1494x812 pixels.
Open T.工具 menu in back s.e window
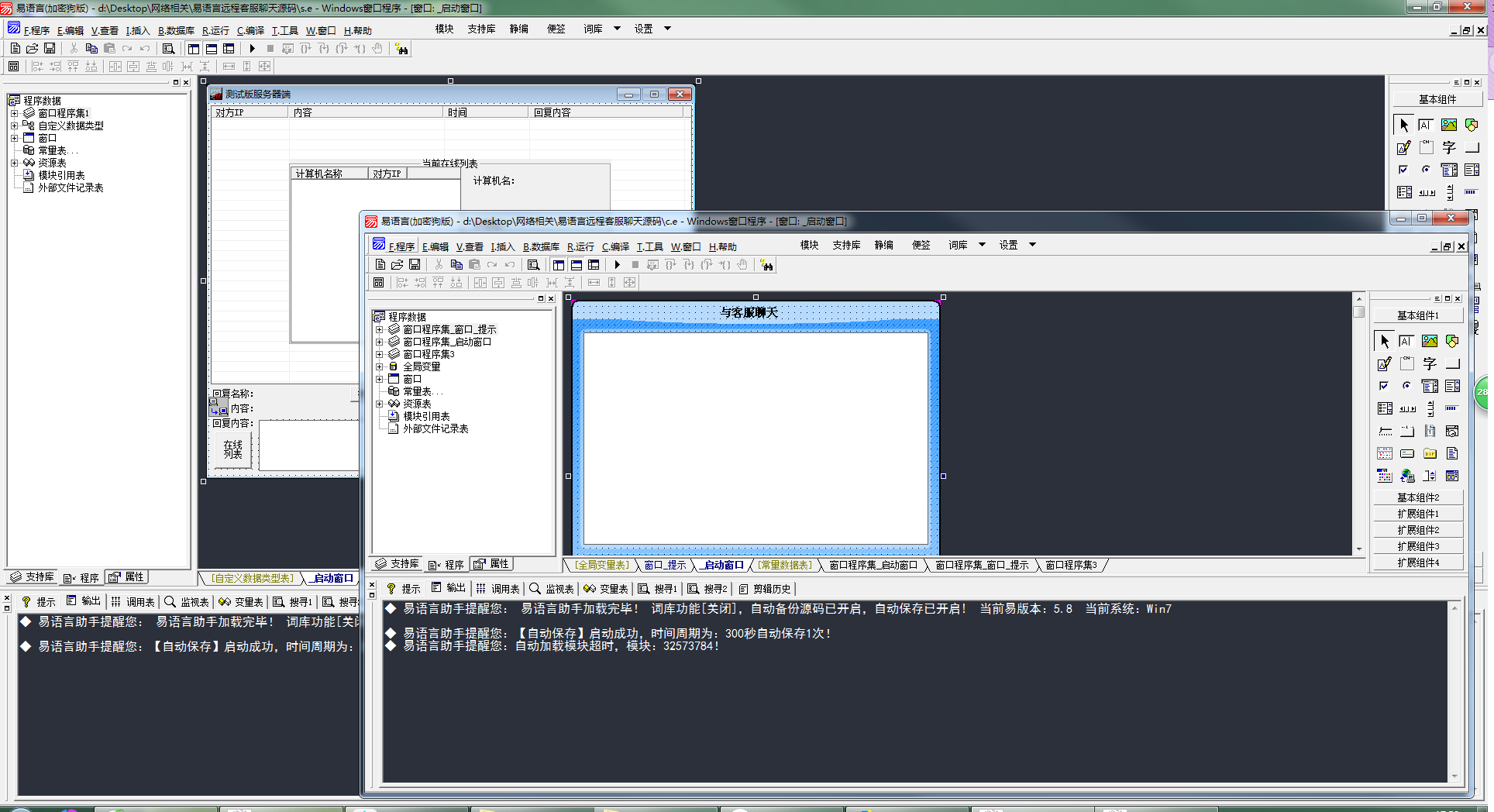pos(285,30)
